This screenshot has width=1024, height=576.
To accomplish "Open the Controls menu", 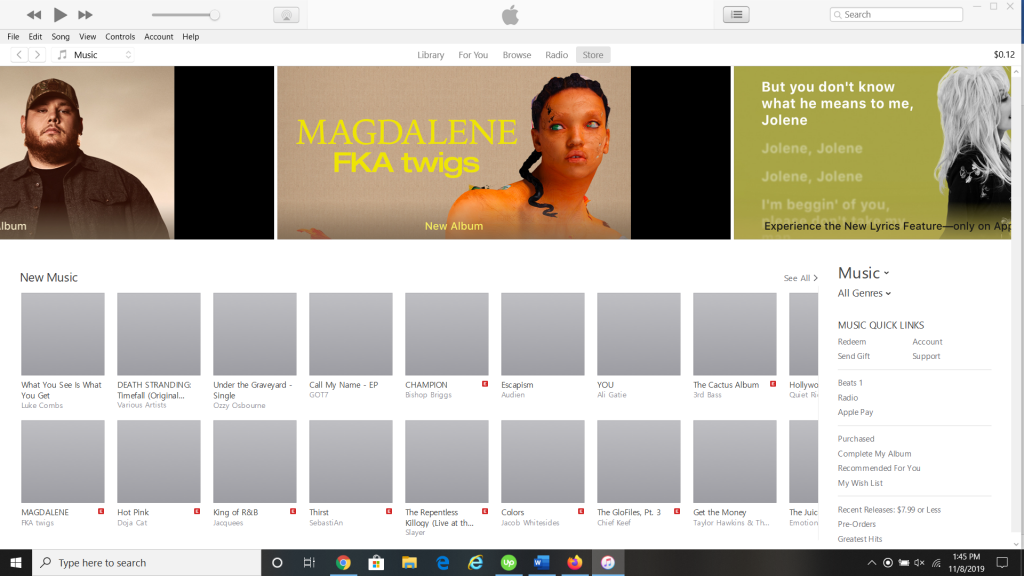I will 120,37.
